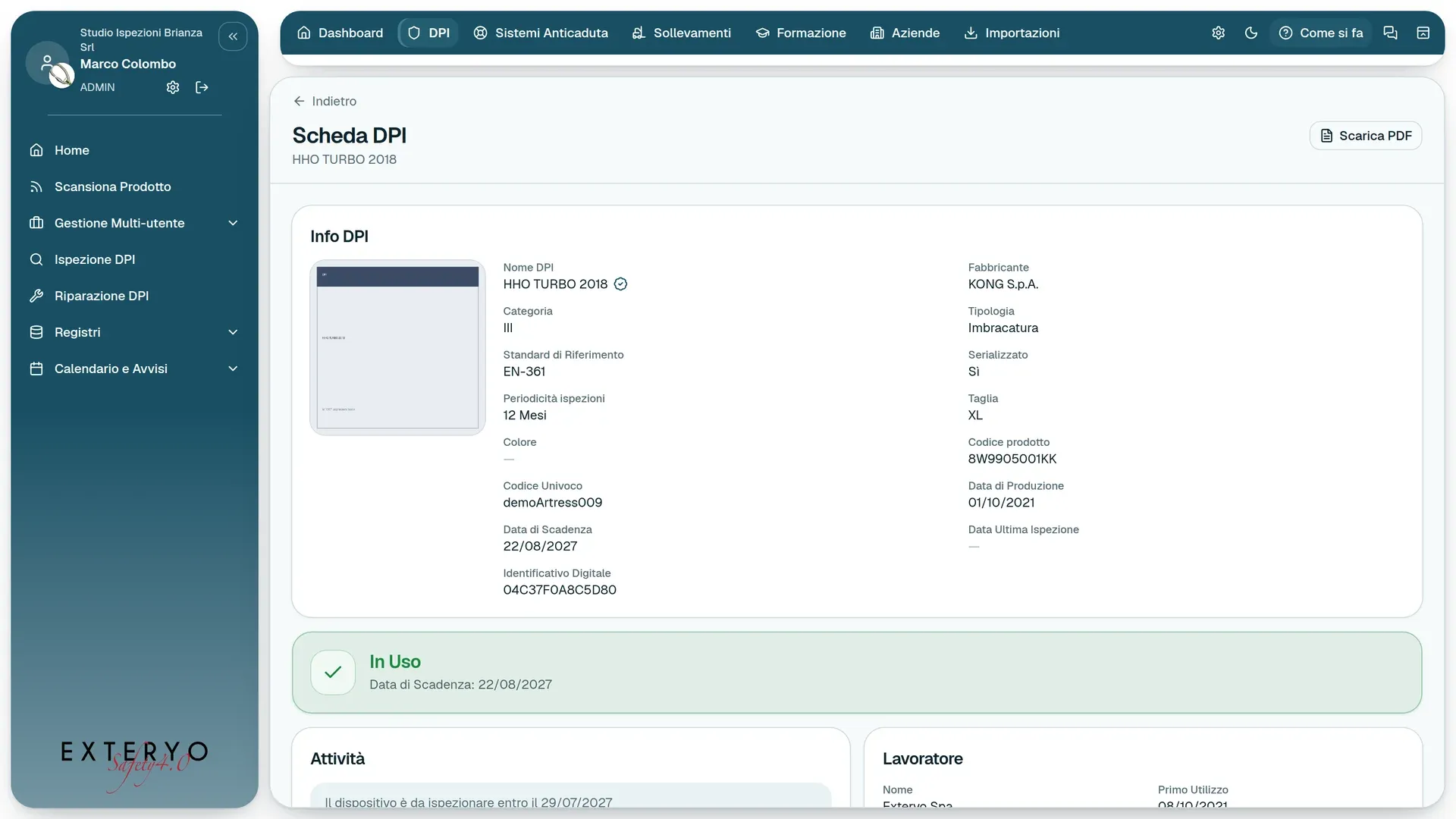The height and width of the screenshot is (819, 1456).
Task: Toggle dark mode moon icon
Action: point(1251,33)
